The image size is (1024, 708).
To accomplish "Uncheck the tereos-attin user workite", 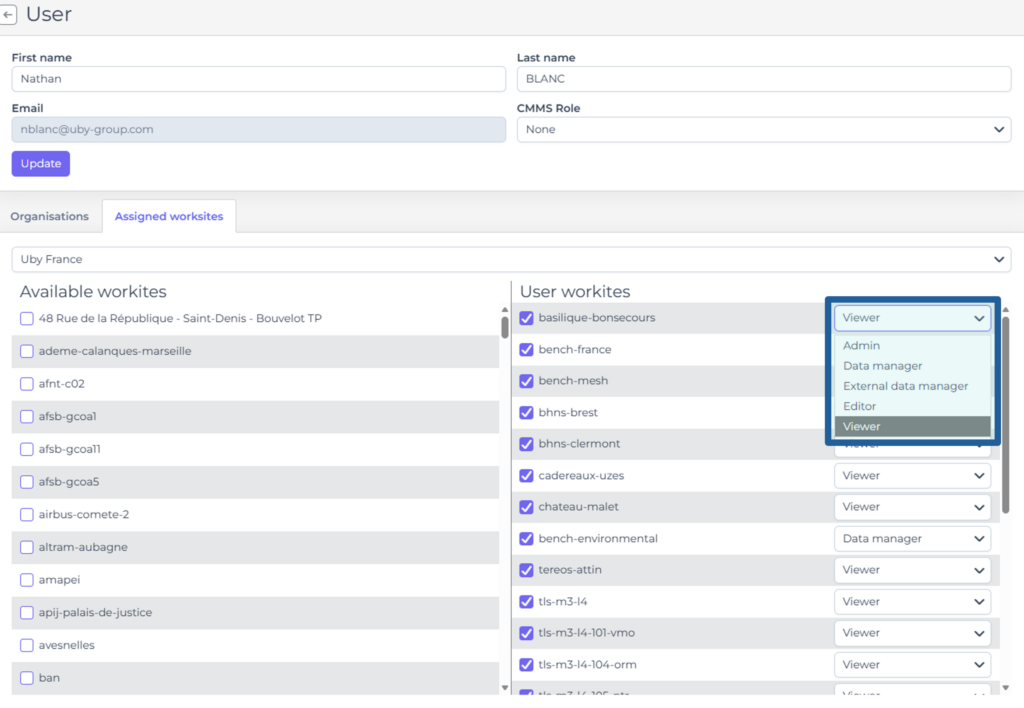I will click(527, 570).
